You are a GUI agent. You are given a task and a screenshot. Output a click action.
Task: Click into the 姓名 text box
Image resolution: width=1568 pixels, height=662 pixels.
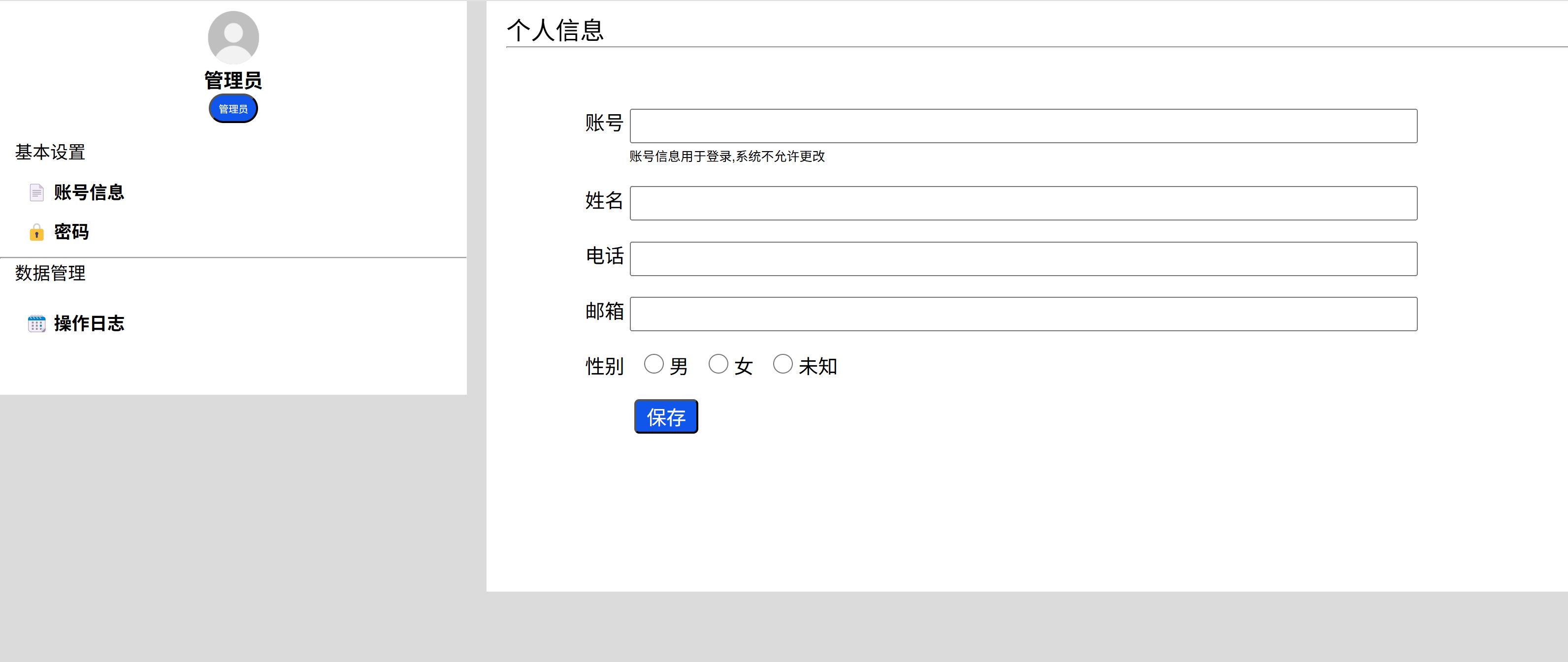[x=1023, y=203]
